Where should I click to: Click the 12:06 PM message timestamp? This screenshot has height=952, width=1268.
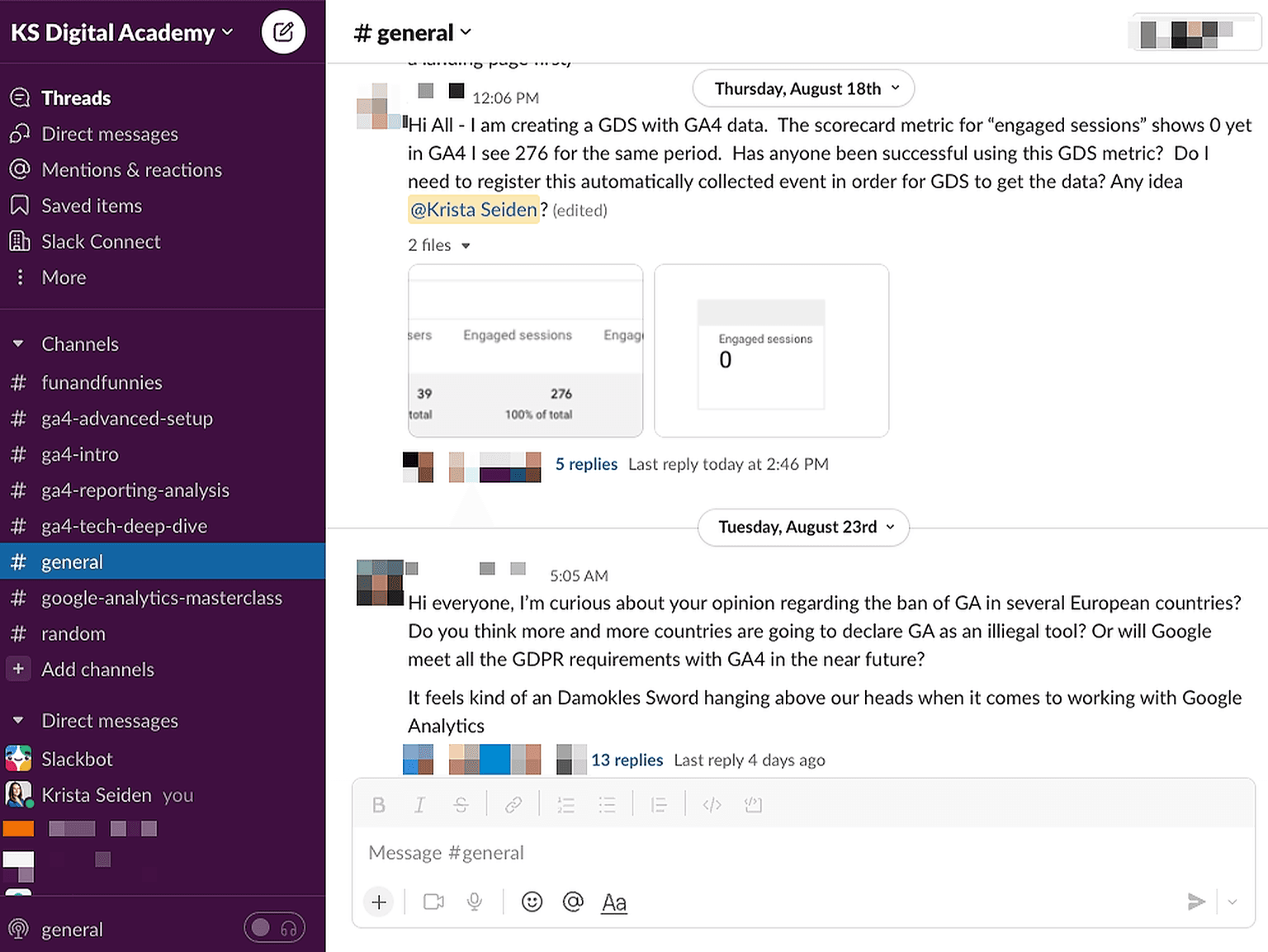pos(505,98)
